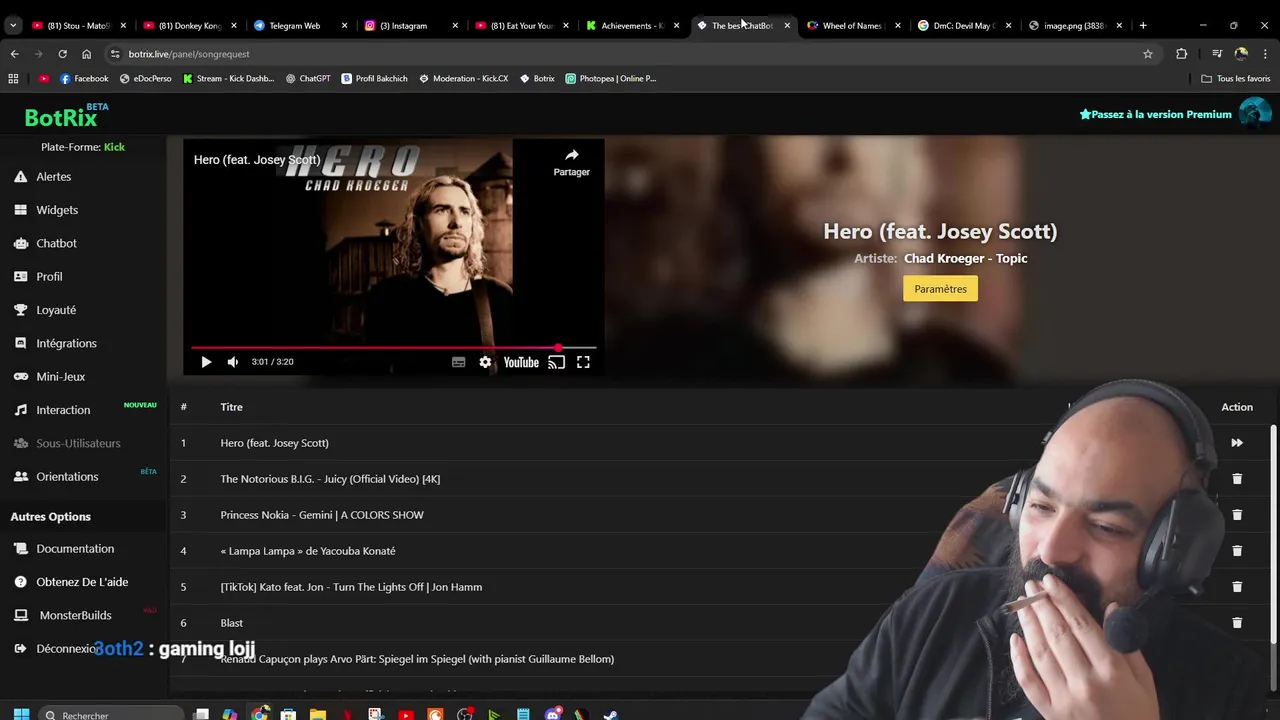Delete the Kato Turn The Lights Off song
Viewport: 1280px width, 720px height.
(1237, 587)
